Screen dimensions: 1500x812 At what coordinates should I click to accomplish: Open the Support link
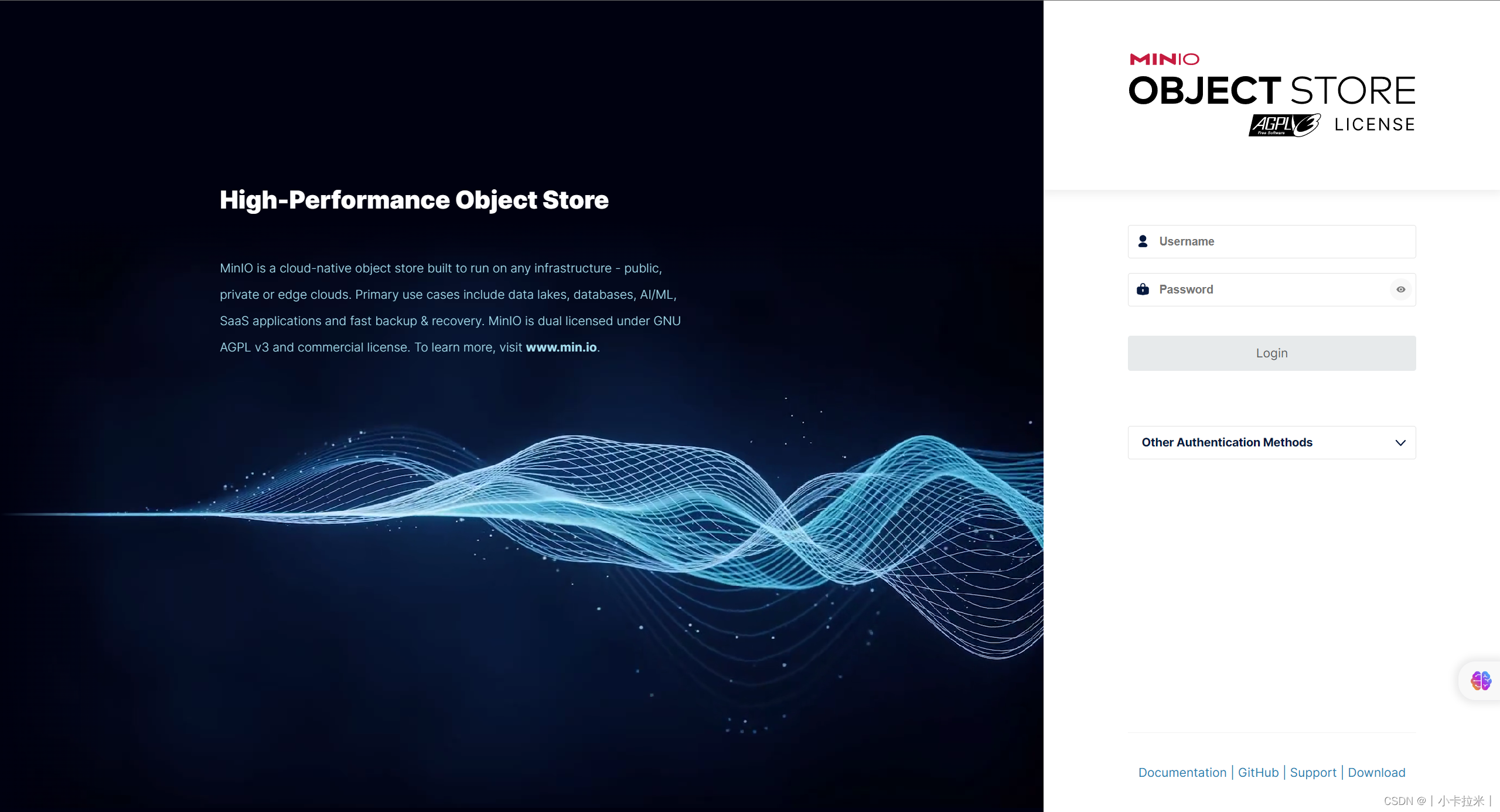pyautogui.click(x=1313, y=772)
